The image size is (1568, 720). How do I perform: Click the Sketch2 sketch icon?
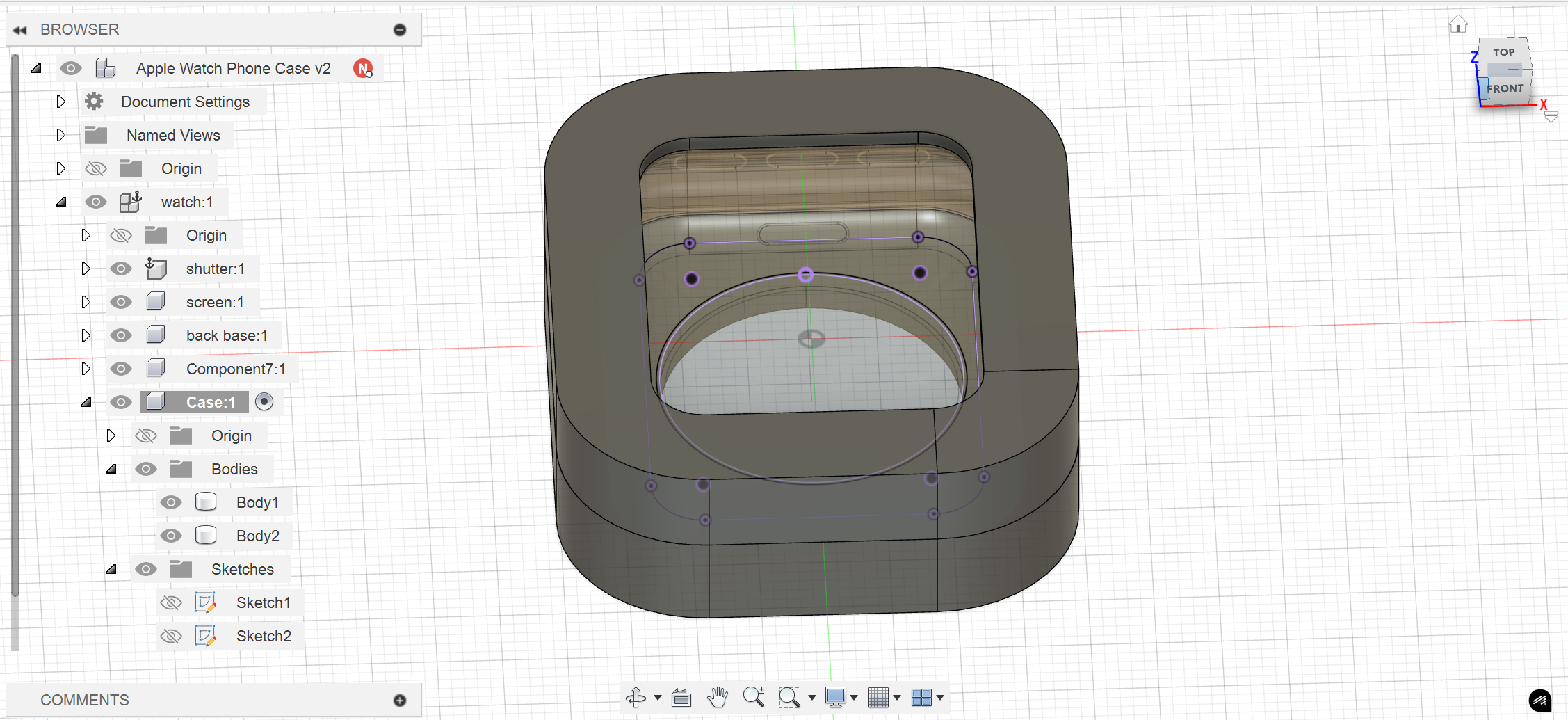[206, 636]
